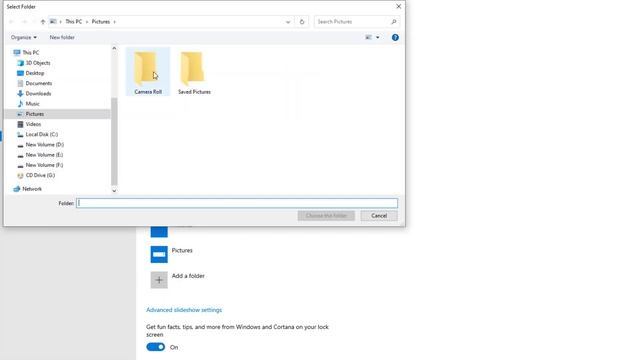
Task: Click the search magnifier icon
Action: 393,22
